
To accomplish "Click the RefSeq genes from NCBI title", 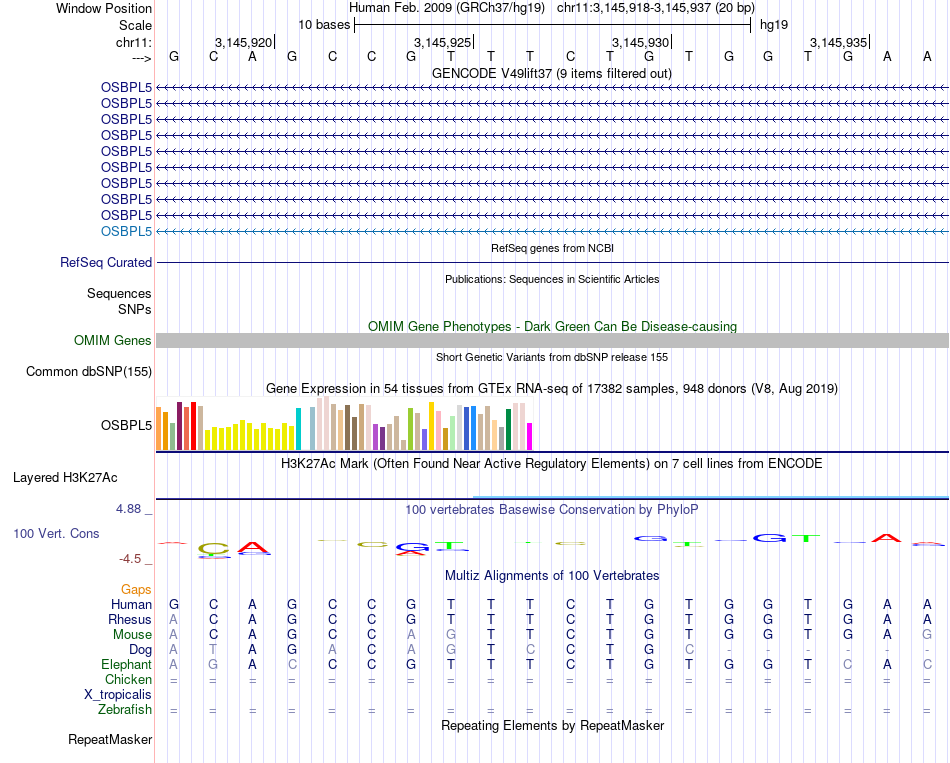I will point(551,248).
